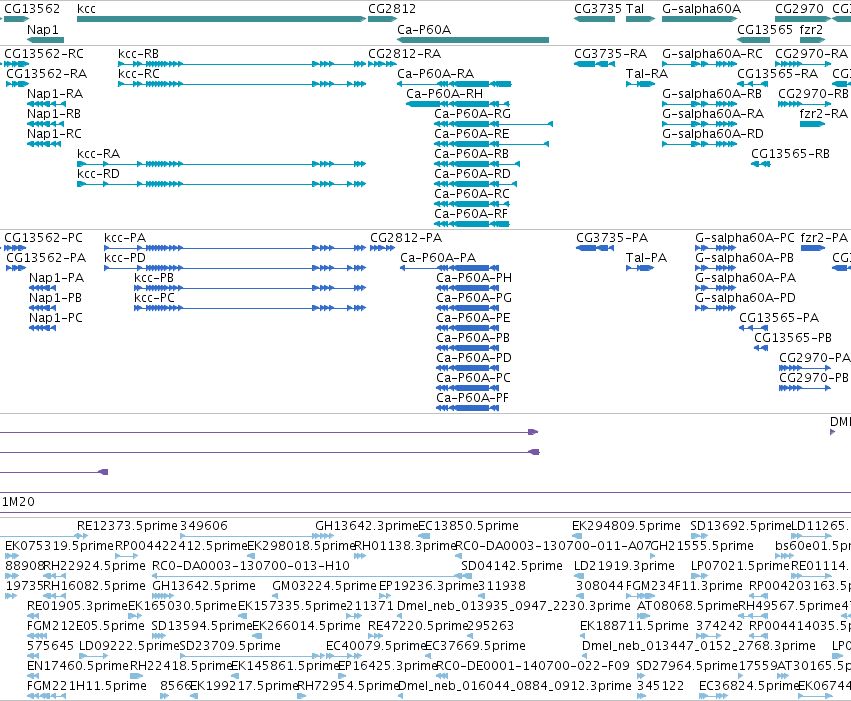Select the Tal gene label
The image size is (851, 701).
[634, 9]
